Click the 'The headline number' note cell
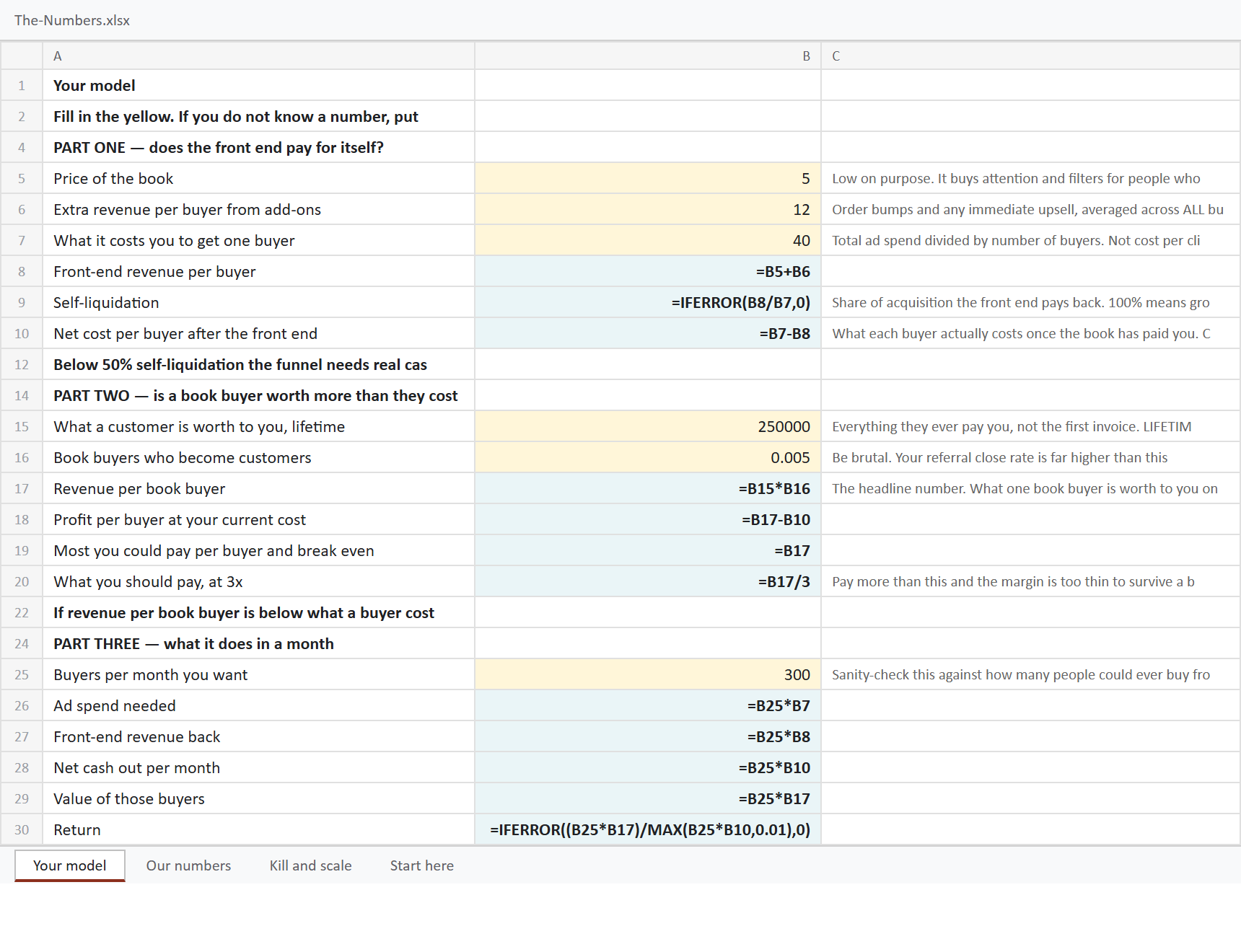 (x=1030, y=488)
